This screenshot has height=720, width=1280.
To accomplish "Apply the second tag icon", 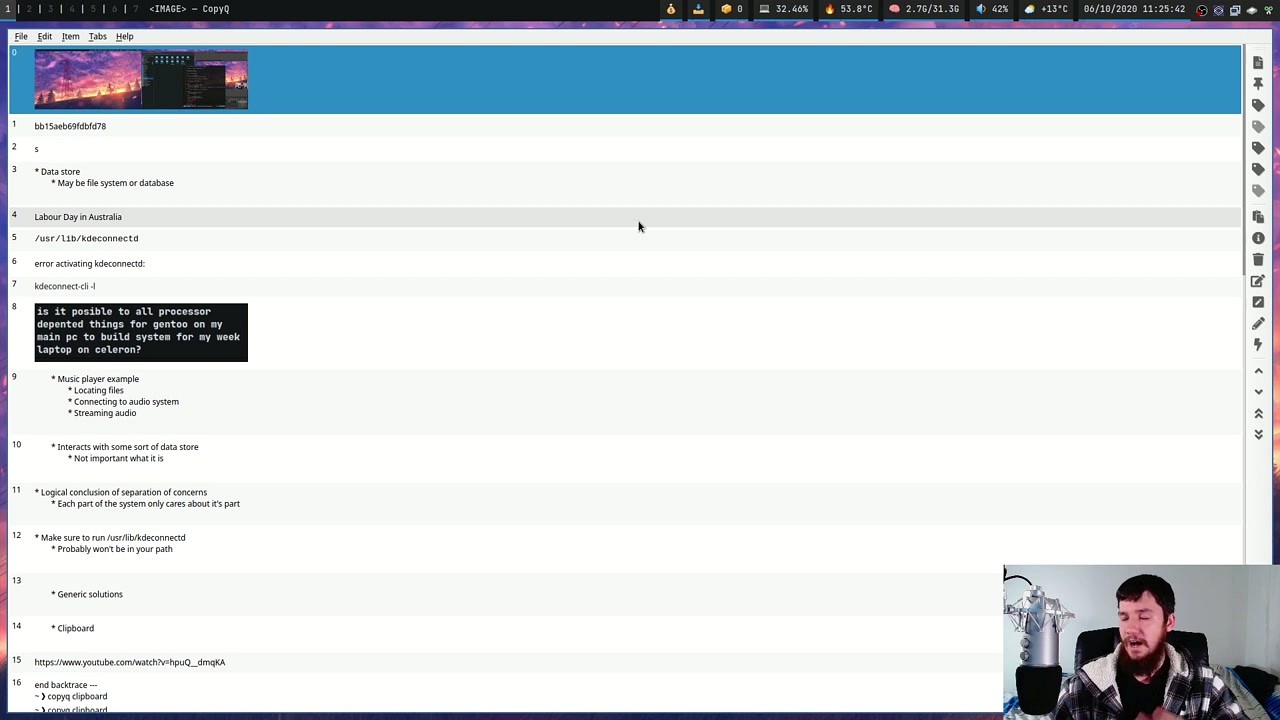I will (1258, 126).
